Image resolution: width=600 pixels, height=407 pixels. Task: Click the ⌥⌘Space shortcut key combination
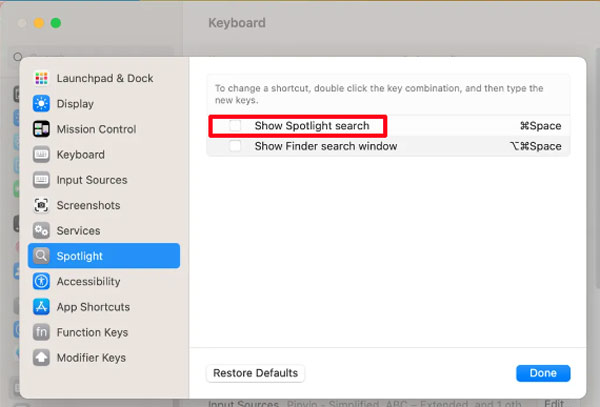tap(536, 146)
